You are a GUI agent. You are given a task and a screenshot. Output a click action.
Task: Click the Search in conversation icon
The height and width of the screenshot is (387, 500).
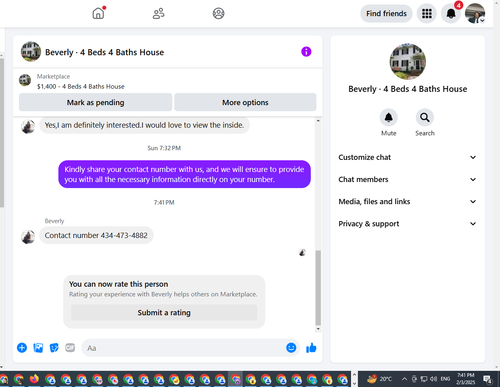pyautogui.click(x=425, y=117)
